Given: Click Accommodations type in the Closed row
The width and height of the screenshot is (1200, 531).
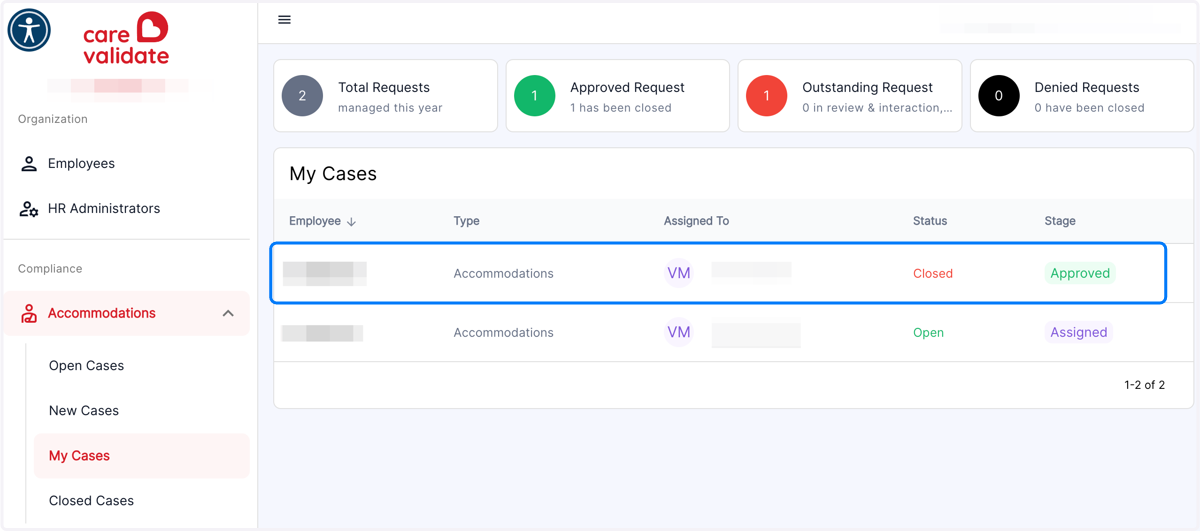Looking at the screenshot, I should click(503, 273).
